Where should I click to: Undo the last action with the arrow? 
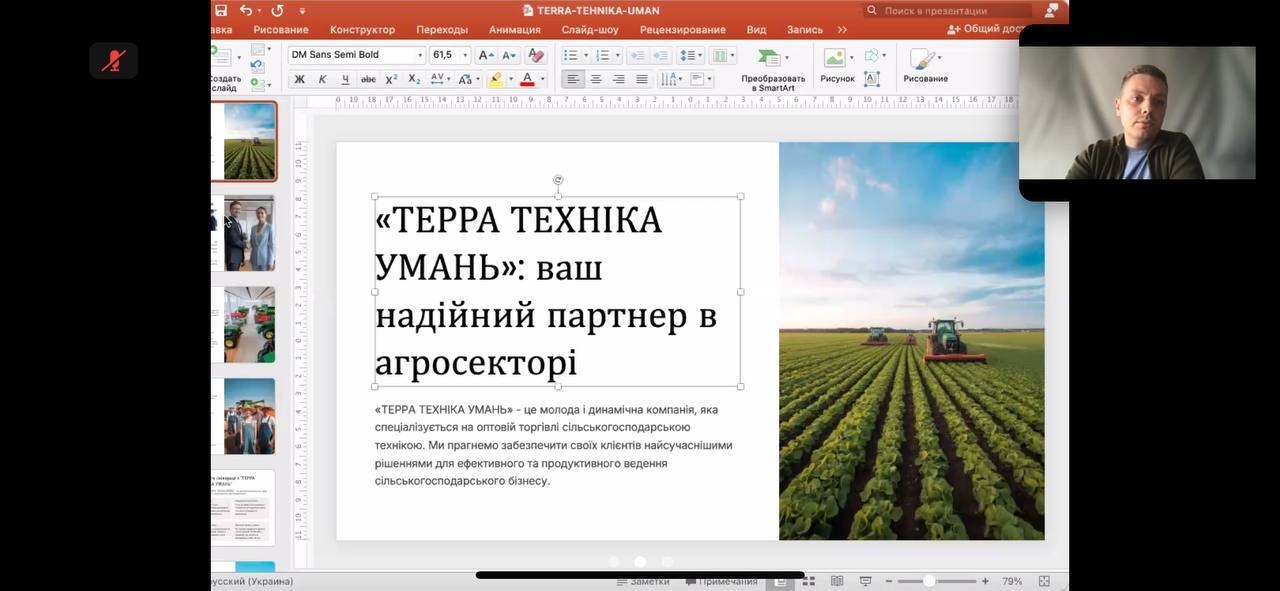[245, 10]
